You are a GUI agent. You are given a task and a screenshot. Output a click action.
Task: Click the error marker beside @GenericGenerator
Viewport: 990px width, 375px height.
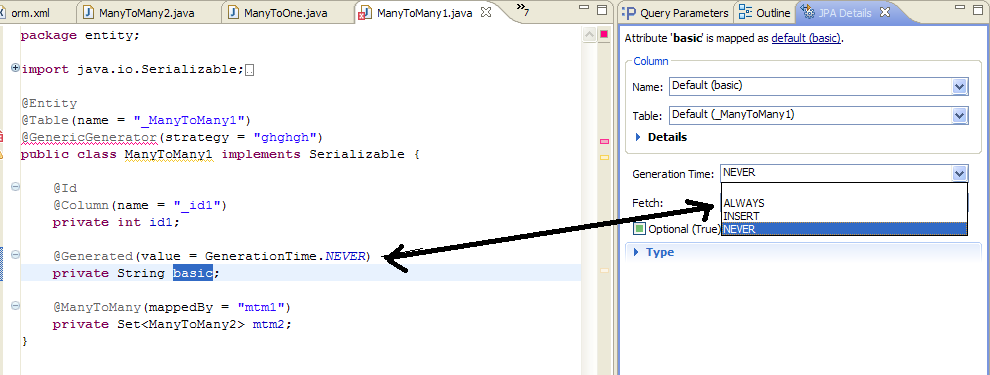(x=2, y=136)
